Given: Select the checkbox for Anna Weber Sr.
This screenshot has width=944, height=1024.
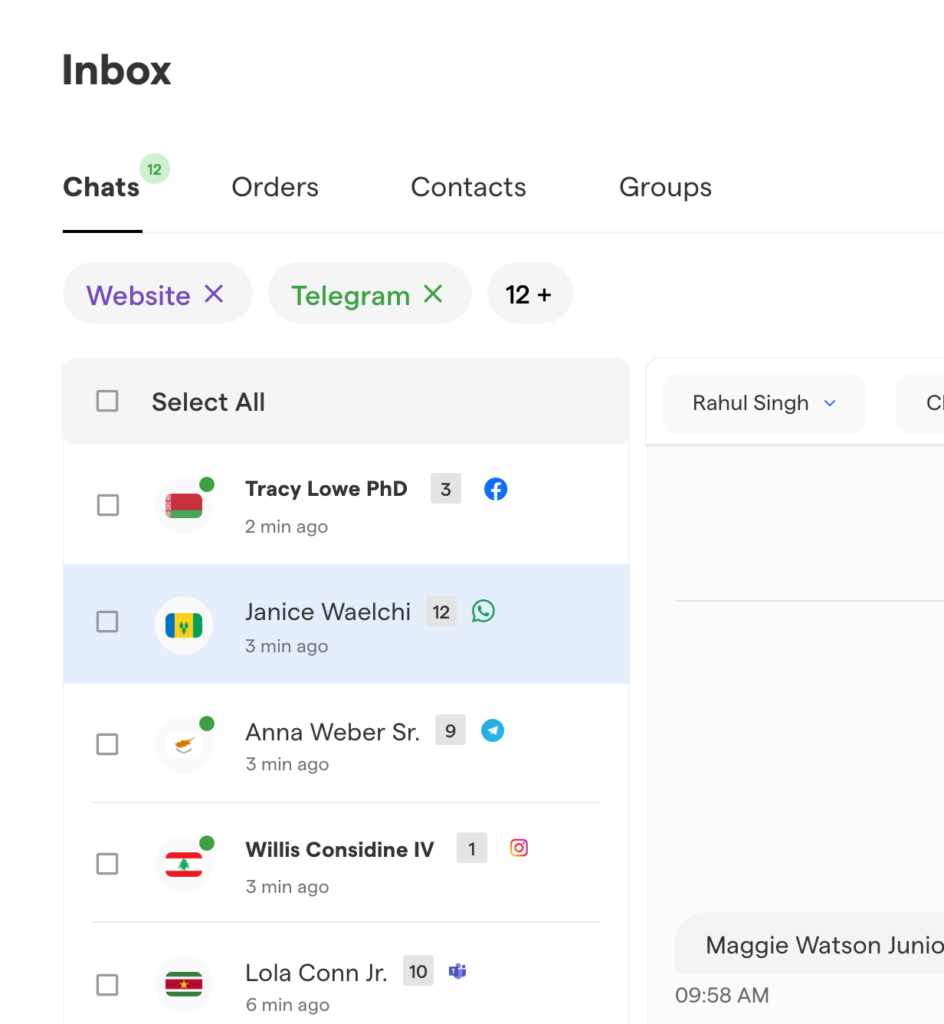Looking at the screenshot, I should point(107,744).
